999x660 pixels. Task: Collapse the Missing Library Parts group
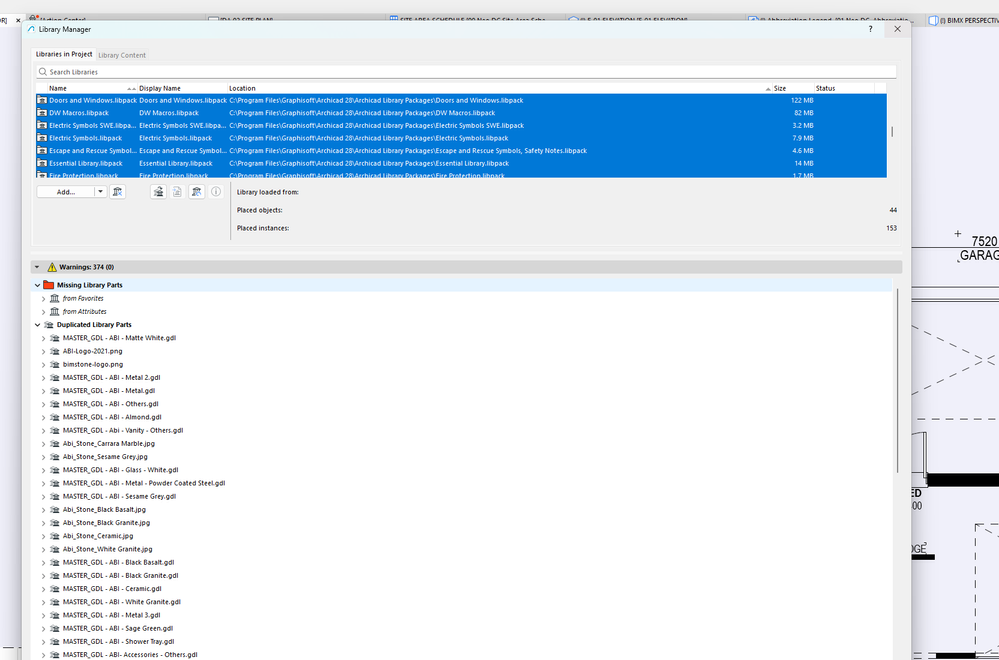click(38, 285)
